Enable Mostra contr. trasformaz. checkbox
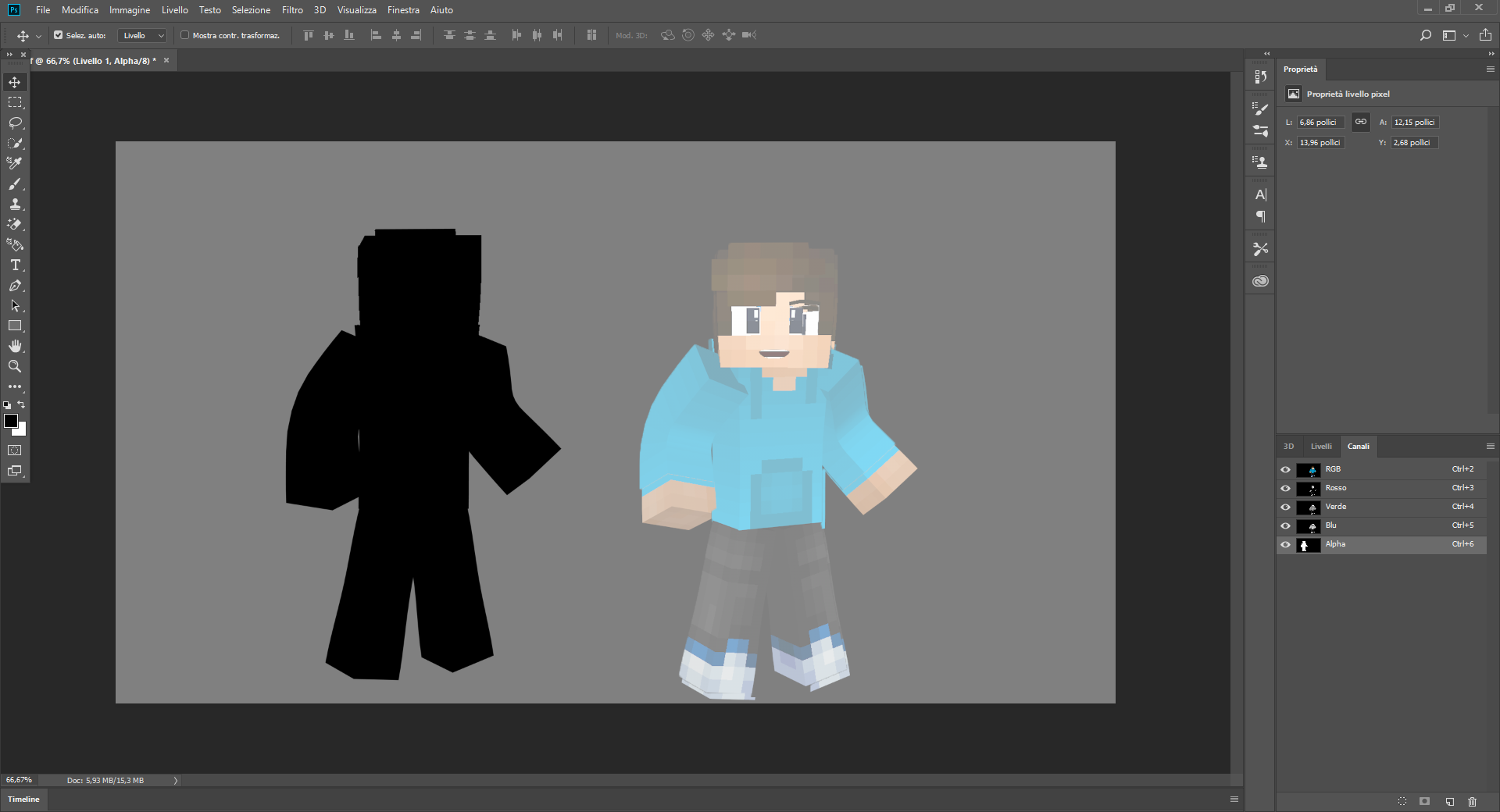Screen dimensions: 1500x812 185,35
